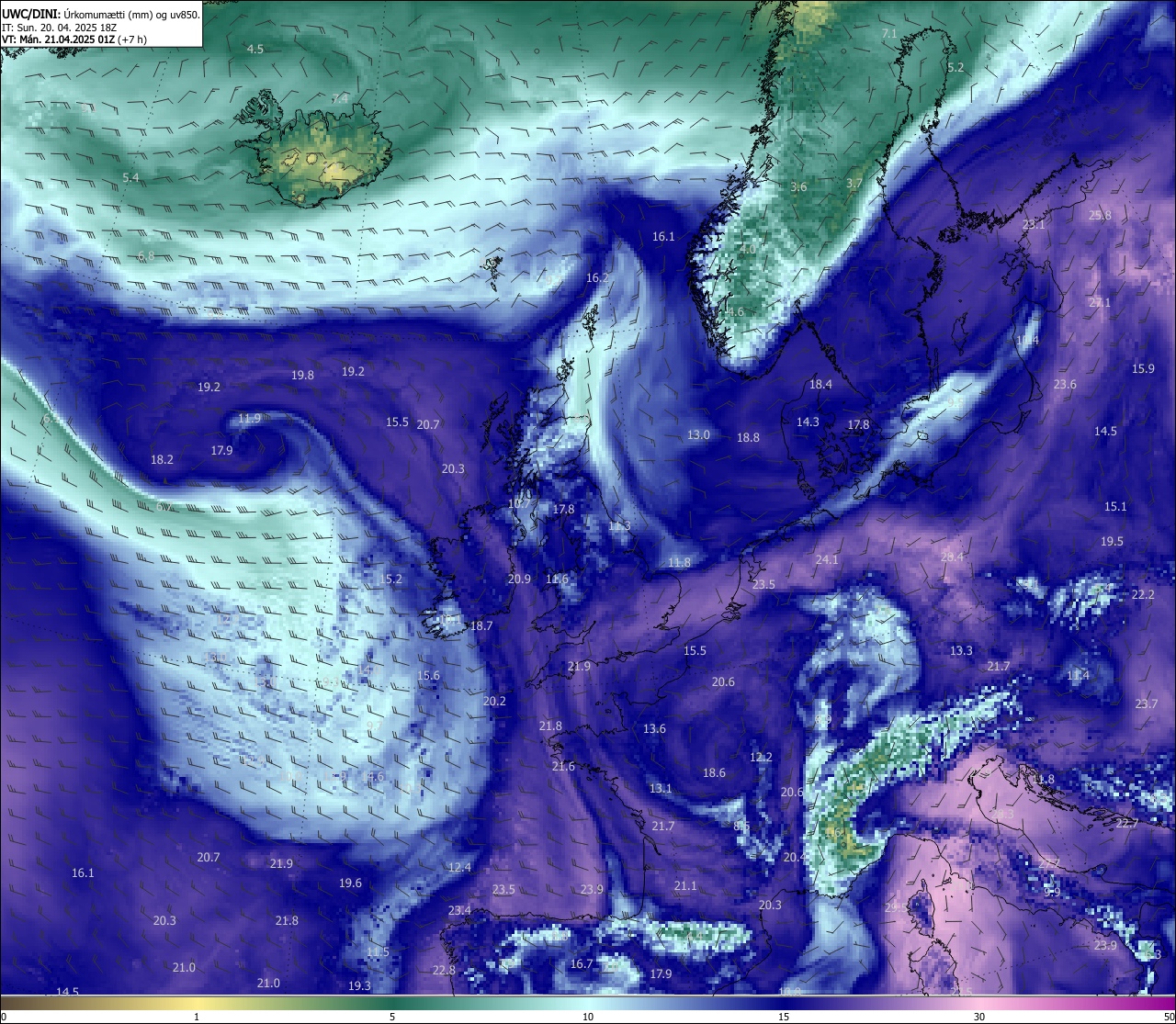The width and height of the screenshot is (1176, 1024).
Task: Click the '15' tick label on the color scale
Action: (784, 1017)
